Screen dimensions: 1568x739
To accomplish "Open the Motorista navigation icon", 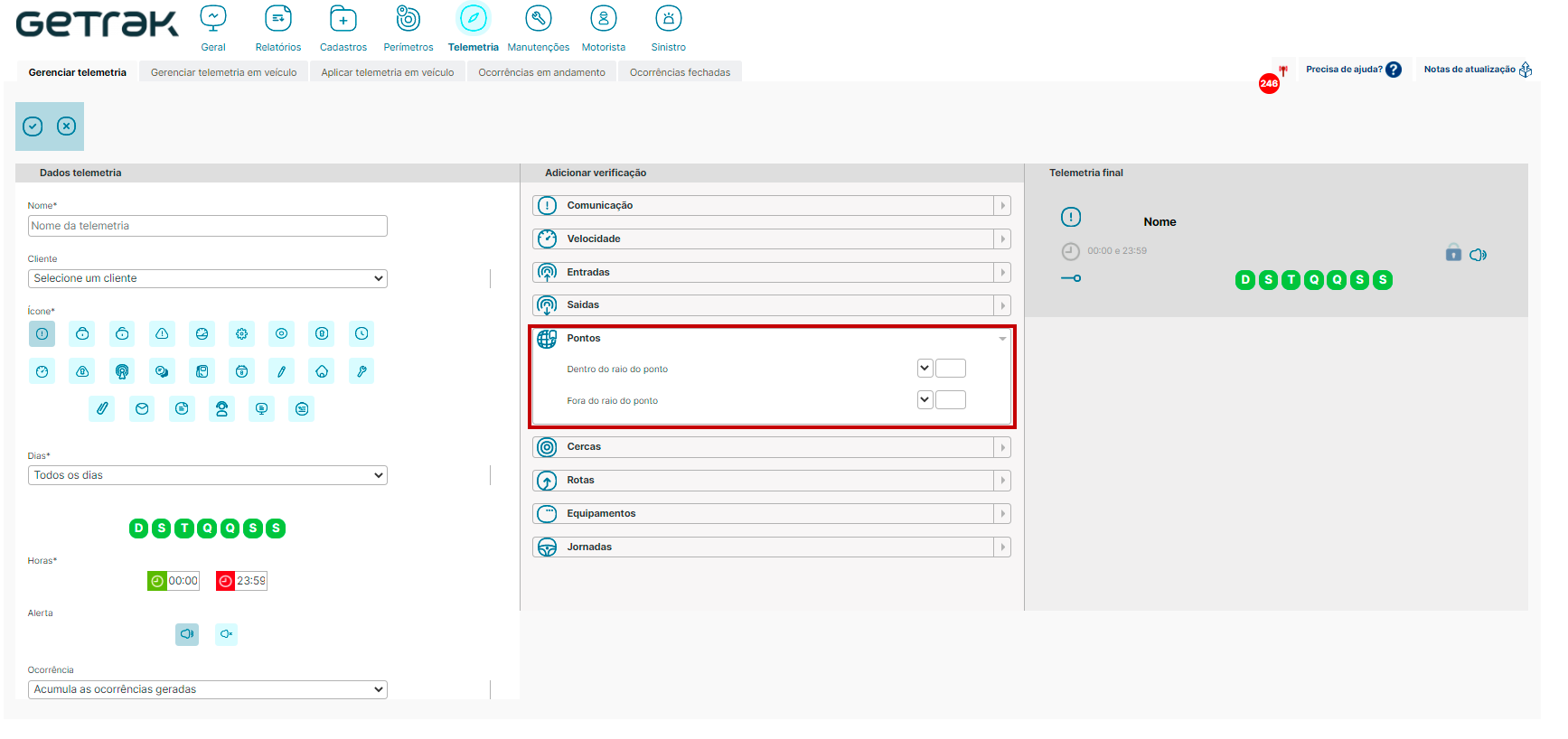I will tap(604, 18).
